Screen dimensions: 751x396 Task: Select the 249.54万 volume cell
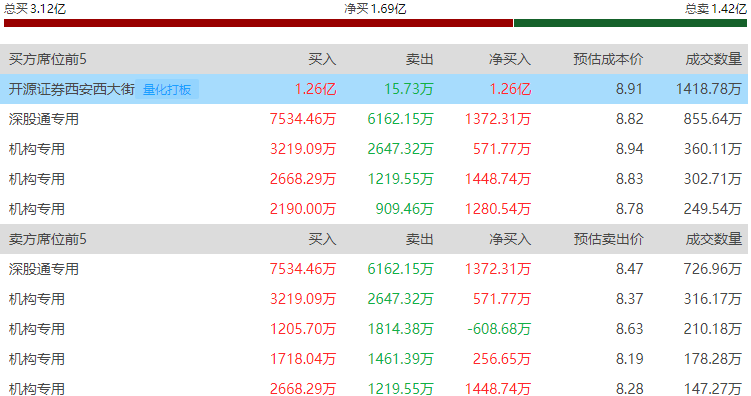click(x=713, y=209)
